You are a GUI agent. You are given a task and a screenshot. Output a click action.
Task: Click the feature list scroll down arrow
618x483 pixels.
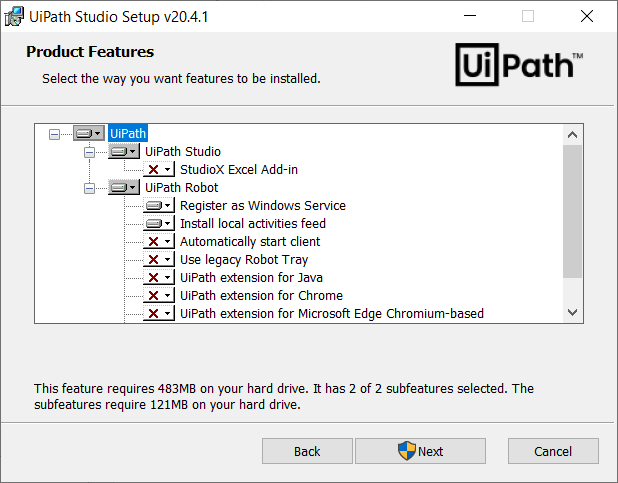[572, 313]
